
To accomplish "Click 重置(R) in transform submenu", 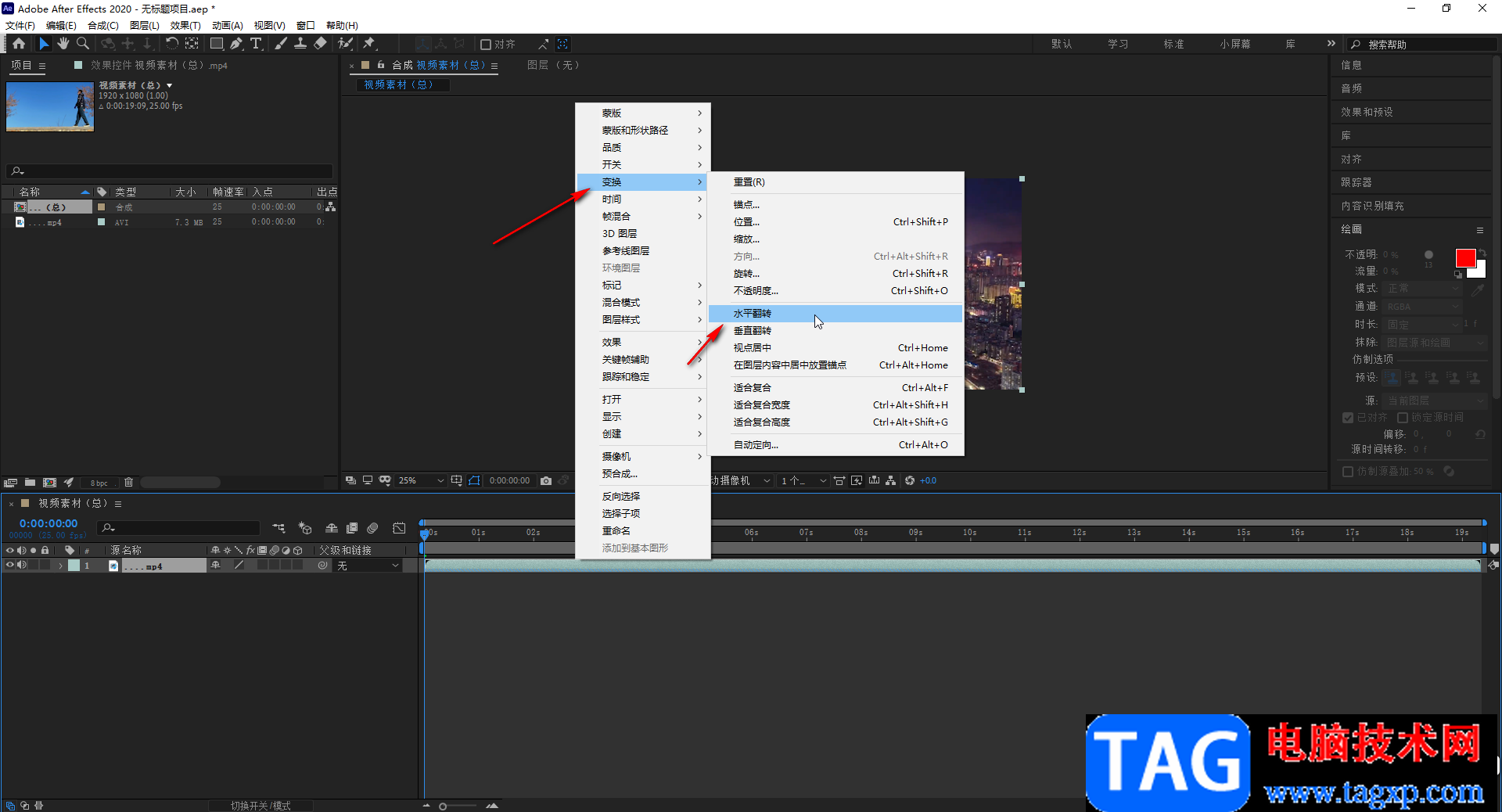I will click(835, 182).
